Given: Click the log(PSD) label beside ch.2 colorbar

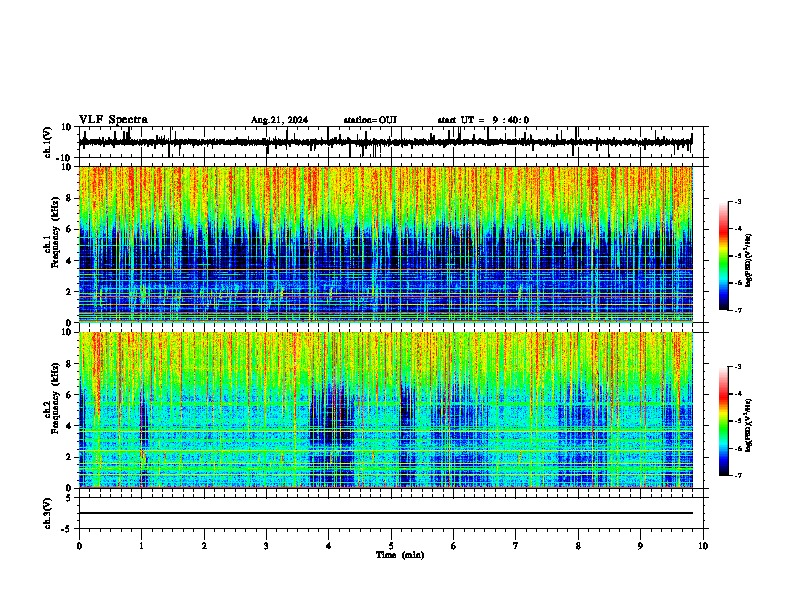Looking at the screenshot, I should tap(748, 425).
